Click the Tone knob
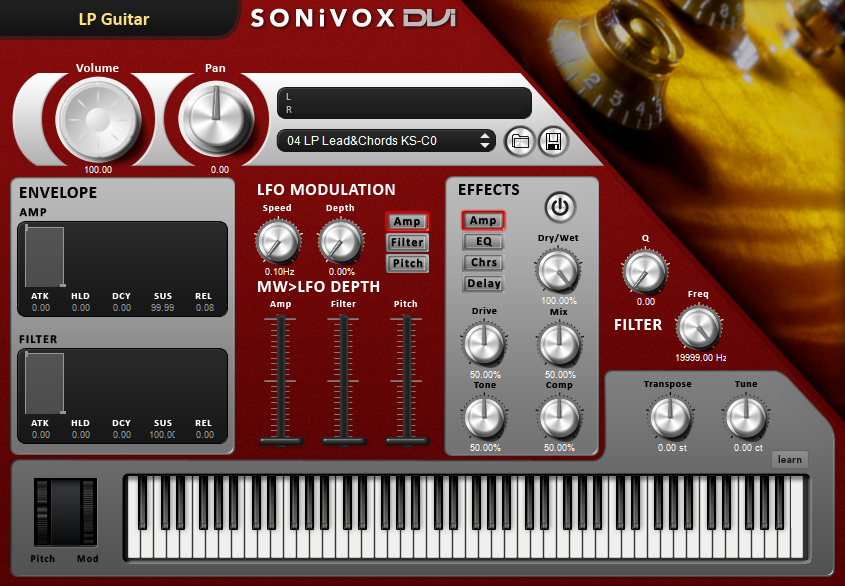 (484, 417)
